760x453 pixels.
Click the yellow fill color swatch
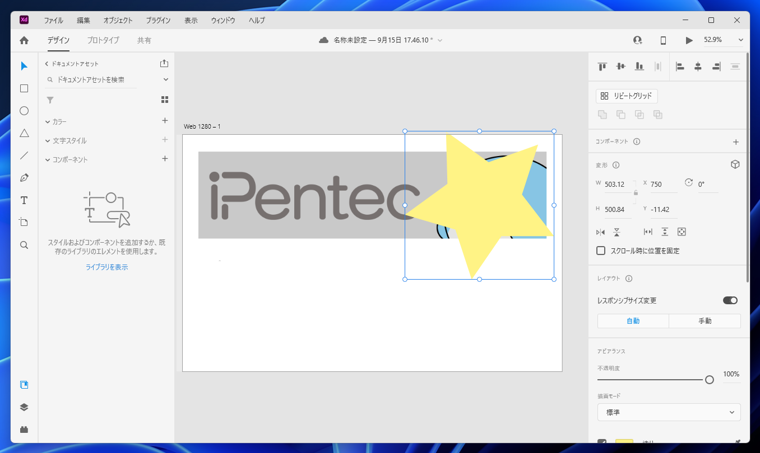(x=624, y=442)
